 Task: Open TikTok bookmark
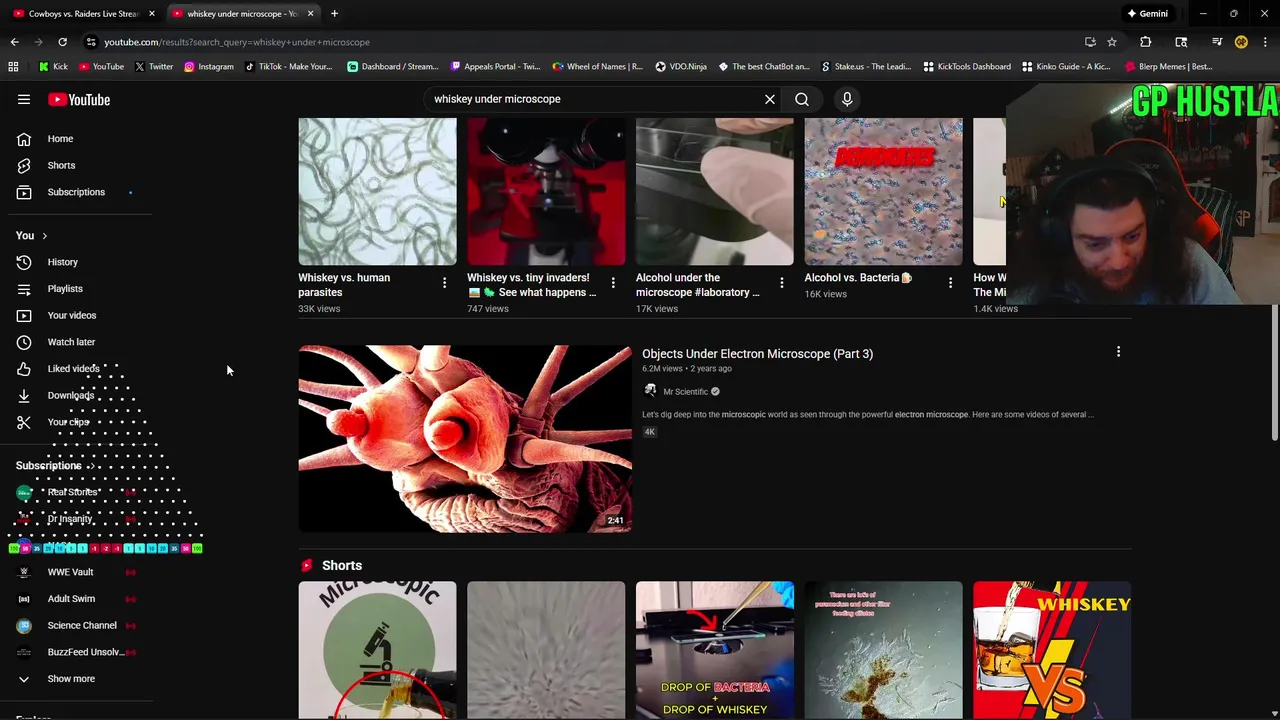pos(288,67)
